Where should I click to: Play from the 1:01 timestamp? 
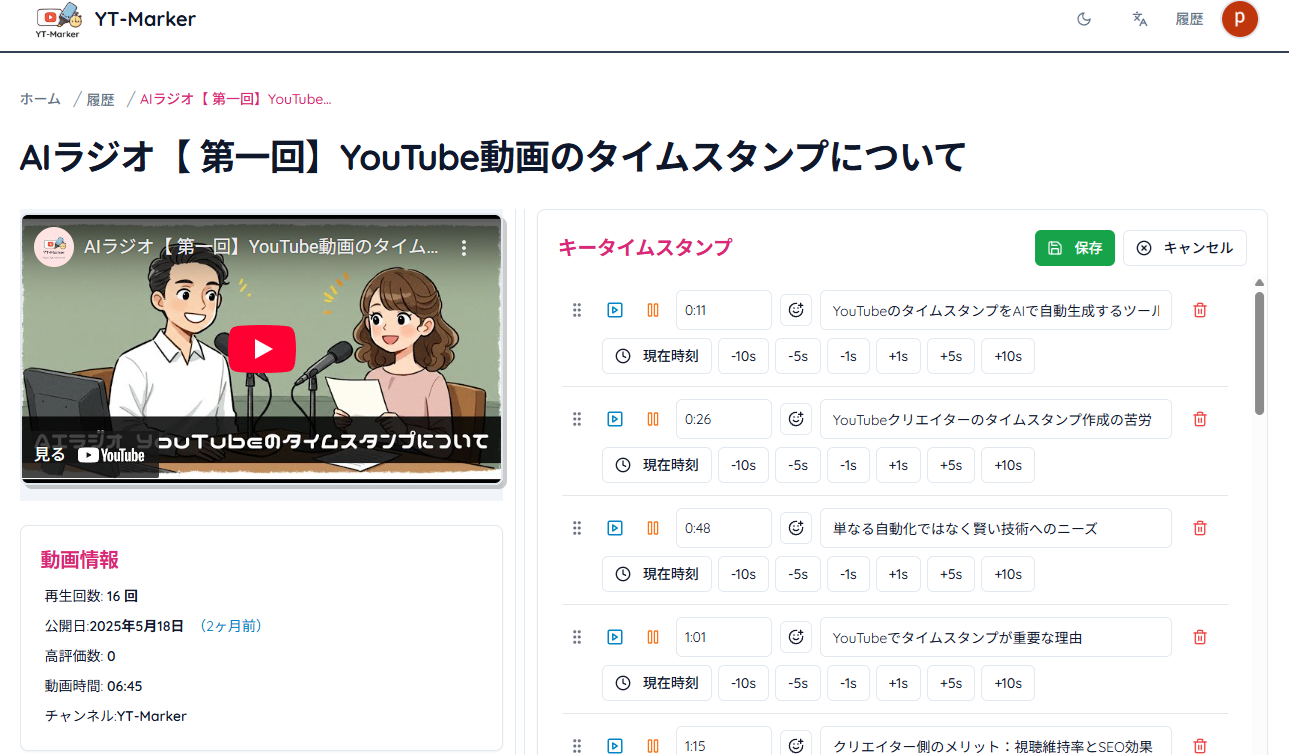click(x=615, y=637)
